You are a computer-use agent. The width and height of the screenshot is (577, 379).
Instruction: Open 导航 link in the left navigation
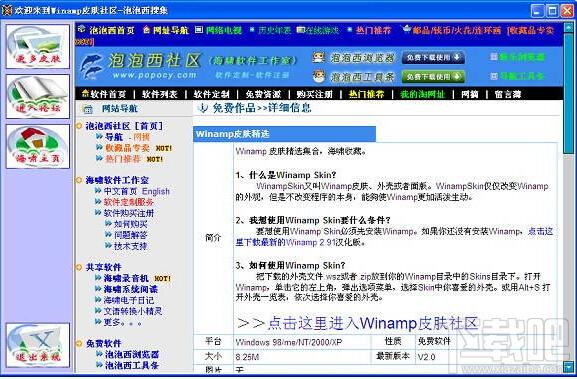click(x=114, y=137)
